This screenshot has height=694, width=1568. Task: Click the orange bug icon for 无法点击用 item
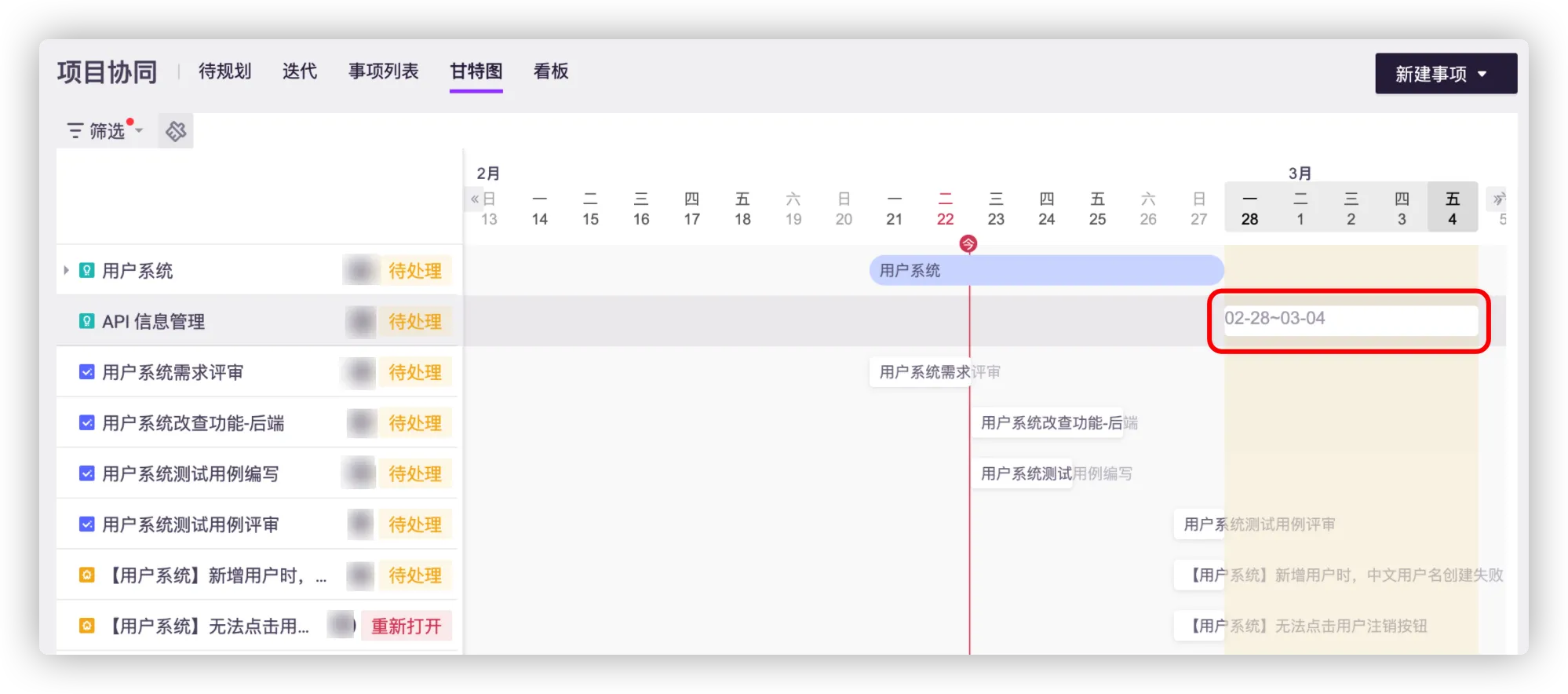pos(87,626)
